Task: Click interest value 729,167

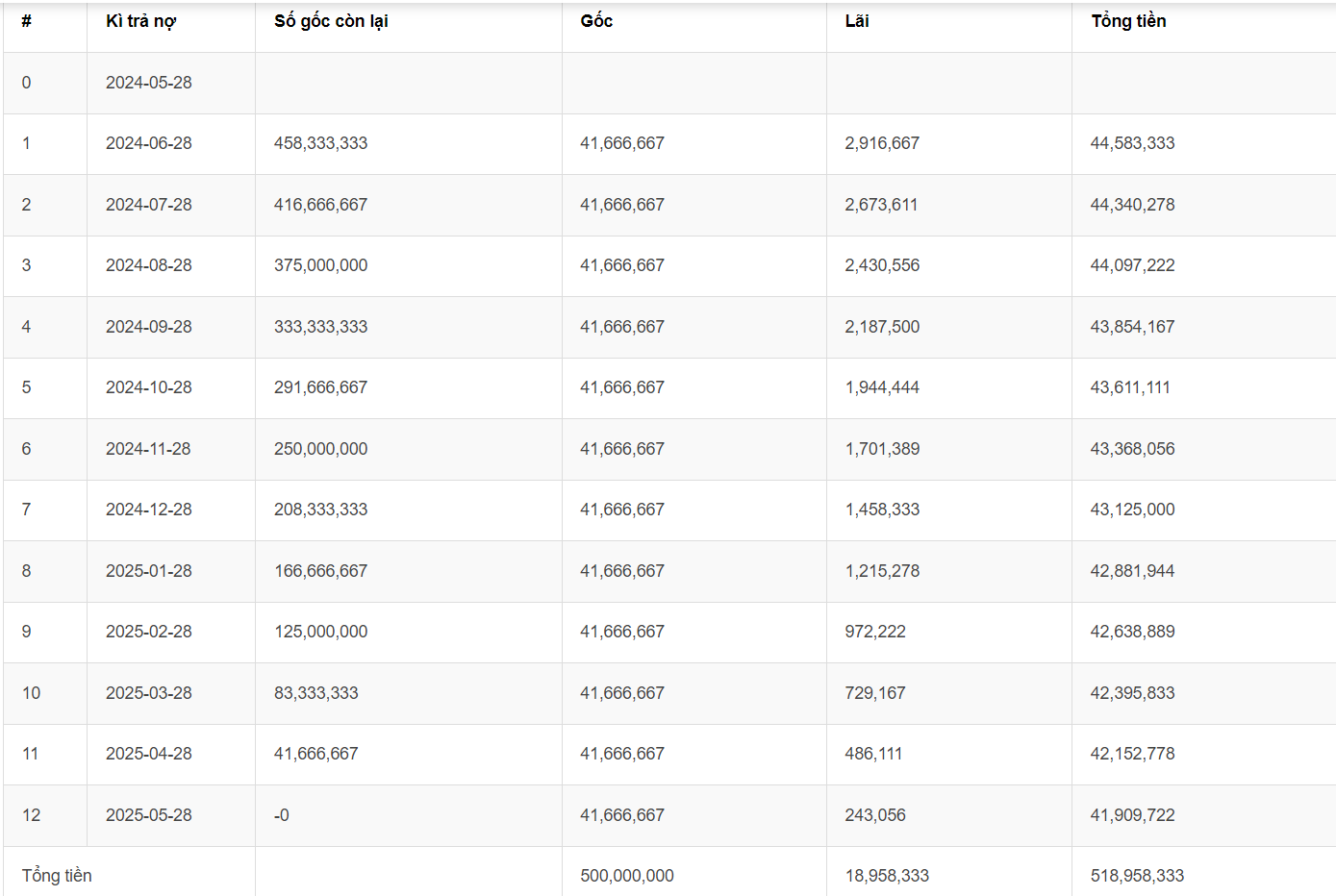Action: point(875,693)
